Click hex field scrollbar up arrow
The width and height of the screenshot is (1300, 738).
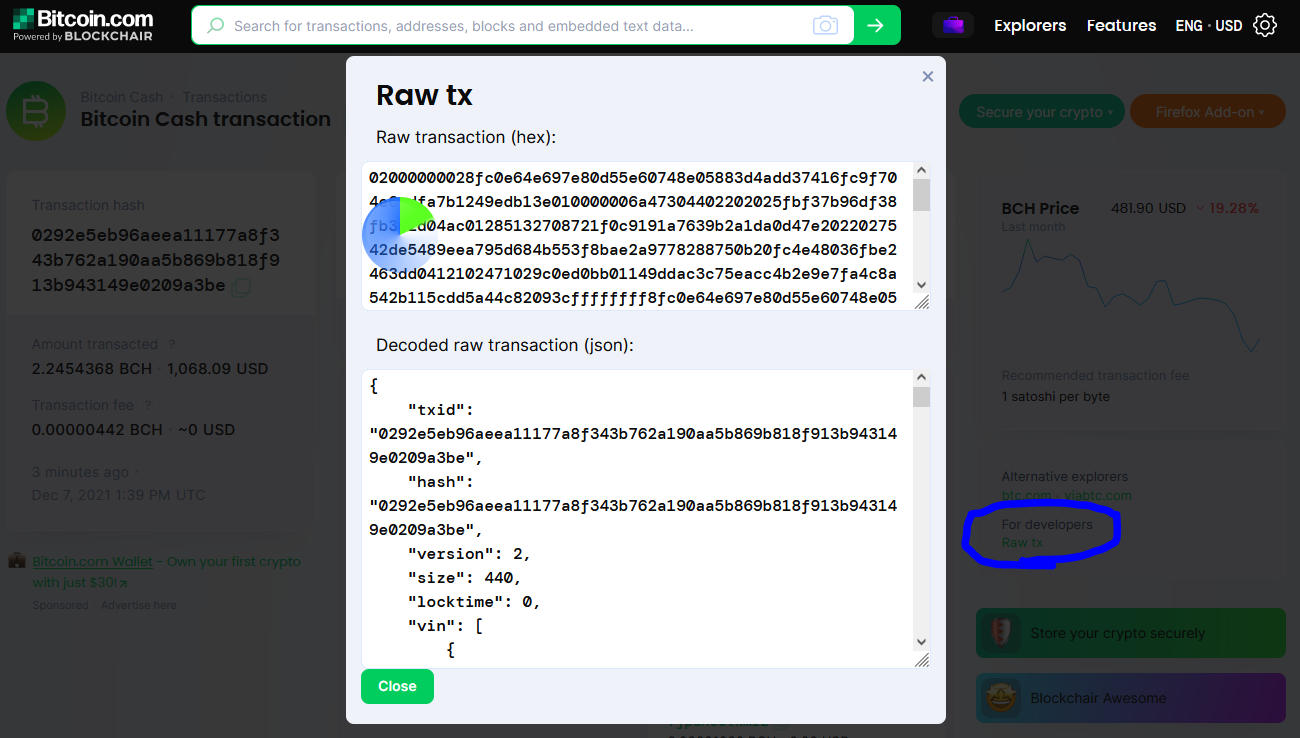pyautogui.click(x=922, y=170)
